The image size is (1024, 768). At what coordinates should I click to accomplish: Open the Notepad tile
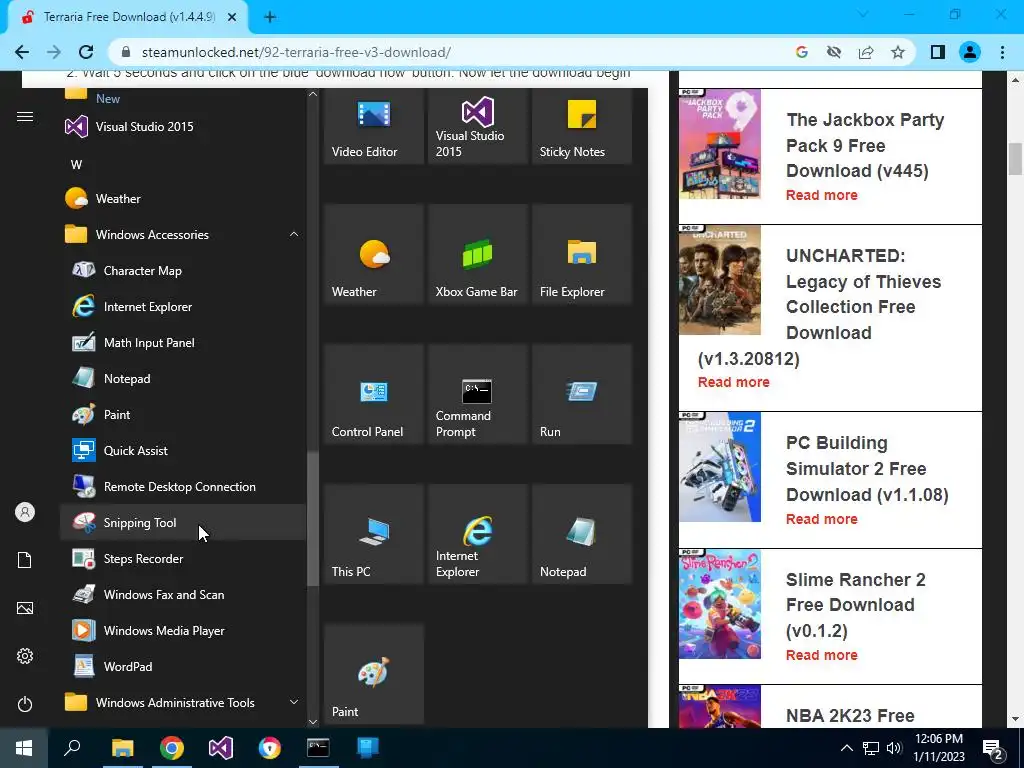tap(582, 534)
